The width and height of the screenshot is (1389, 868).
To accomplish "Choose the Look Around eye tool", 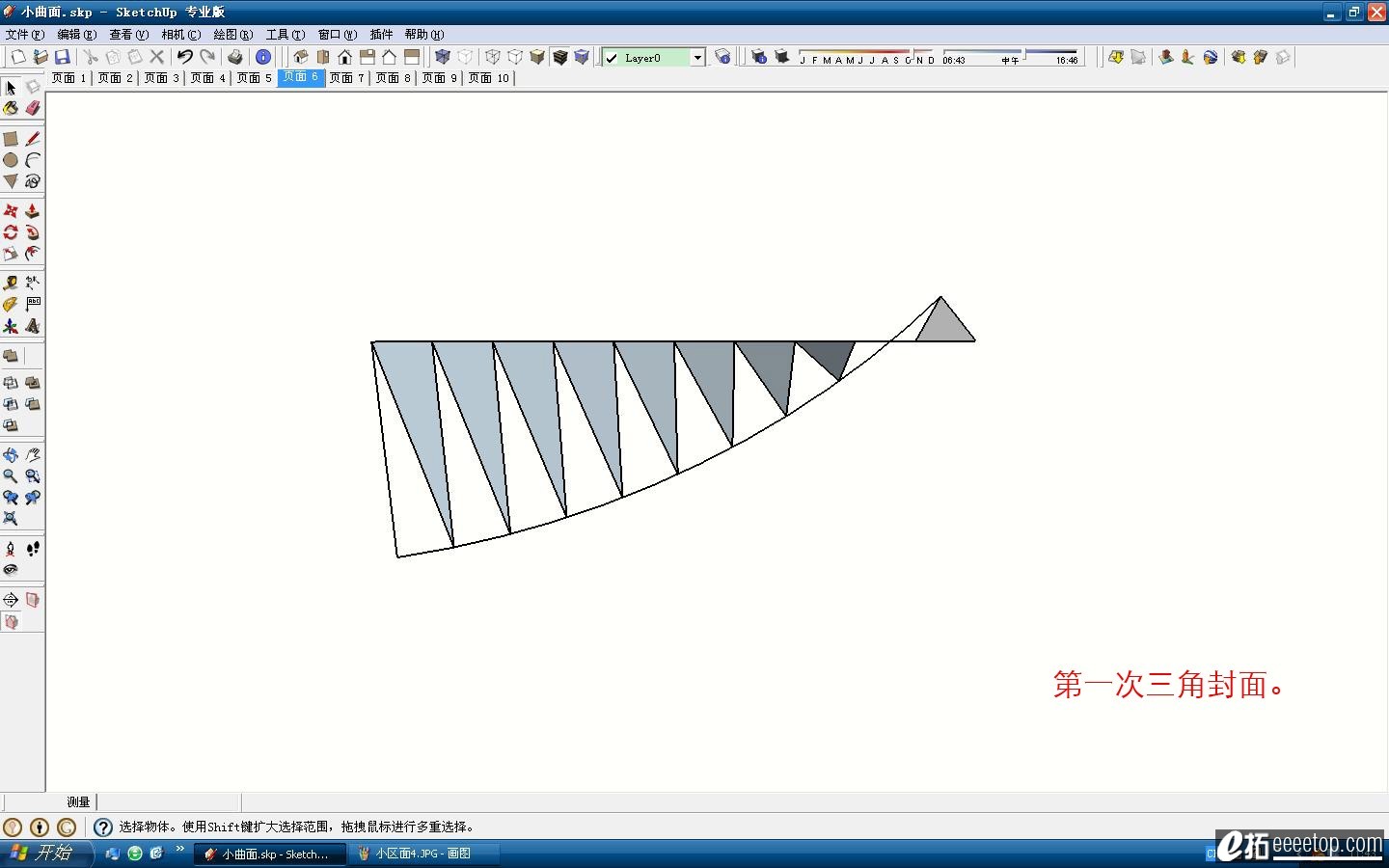I will [11, 570].
